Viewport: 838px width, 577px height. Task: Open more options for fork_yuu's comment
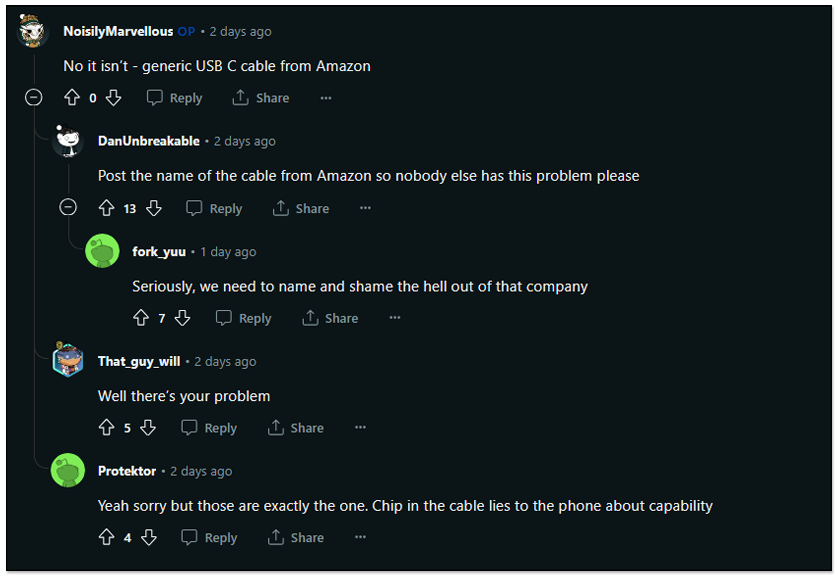395,318
